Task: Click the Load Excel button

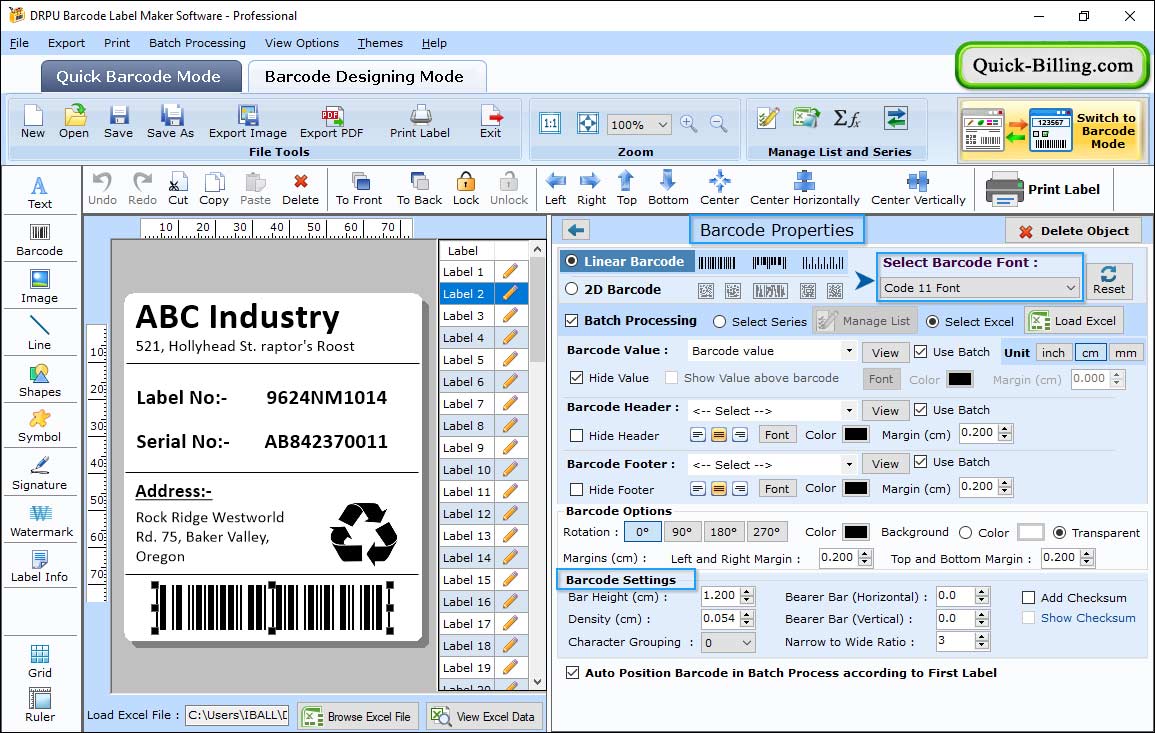Action: (1074, 320)
